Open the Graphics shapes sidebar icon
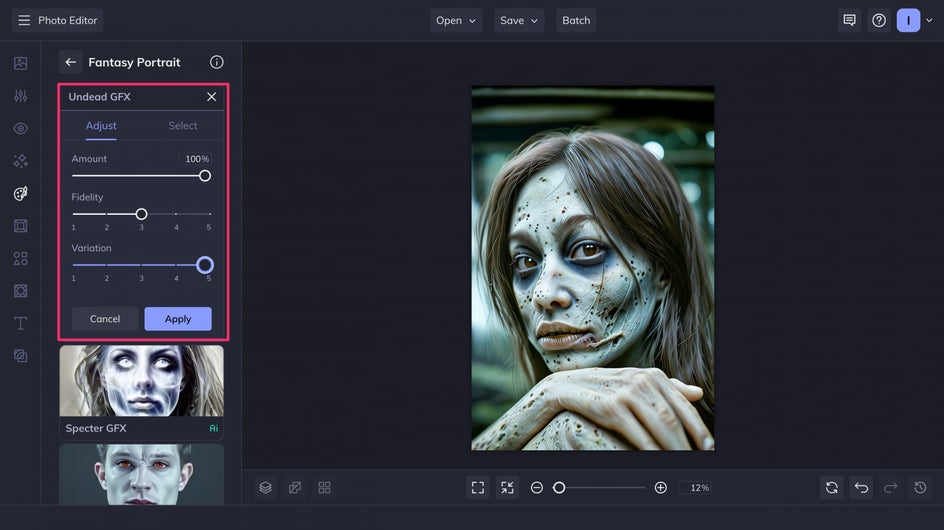Viewport: 944px width, 530px height. [x=20, y=258]
